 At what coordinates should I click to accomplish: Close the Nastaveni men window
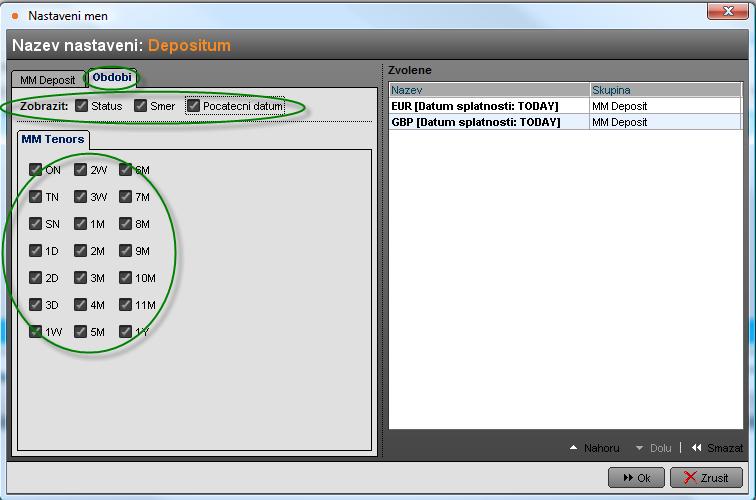click(728, 11)
